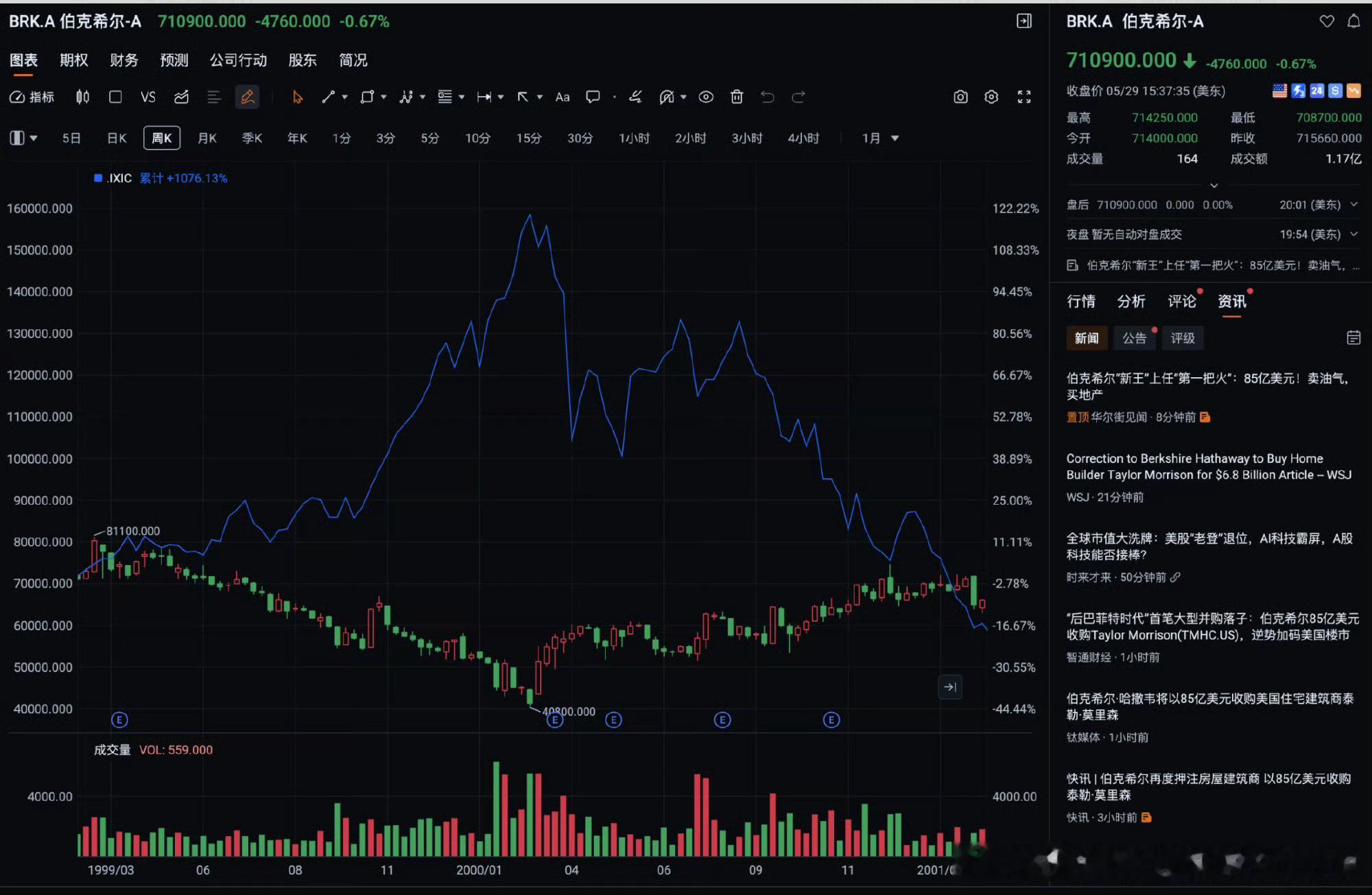Select the trend line drawing tool
The width and height of the screenshot is (1372, 895).
tap(328, 97)
